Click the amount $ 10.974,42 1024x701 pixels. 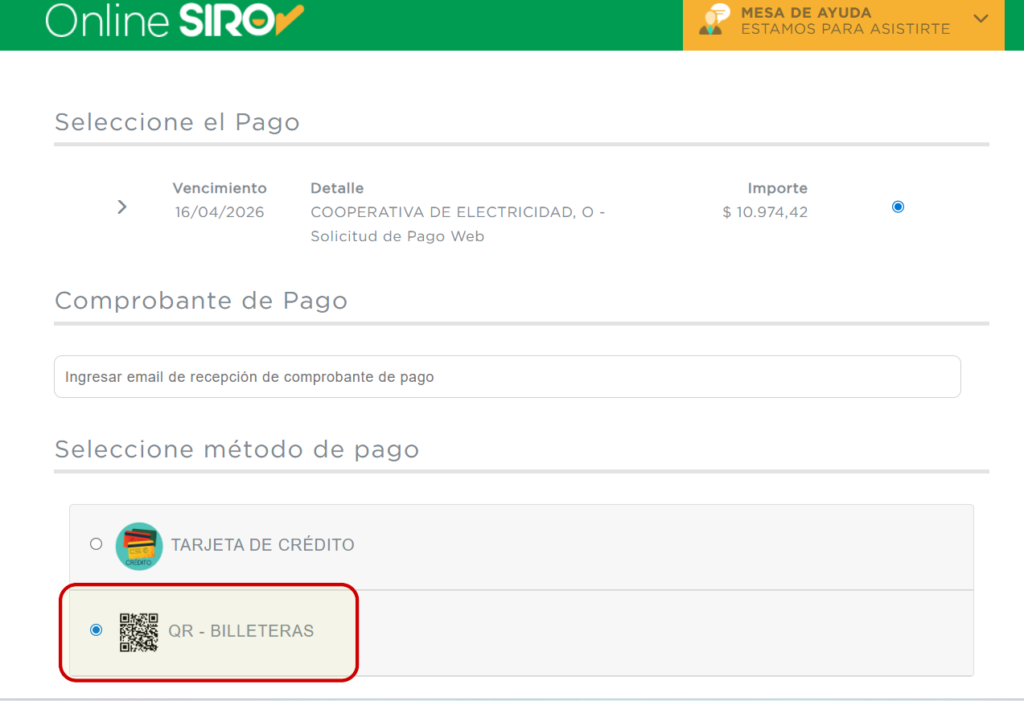(764, 212)
